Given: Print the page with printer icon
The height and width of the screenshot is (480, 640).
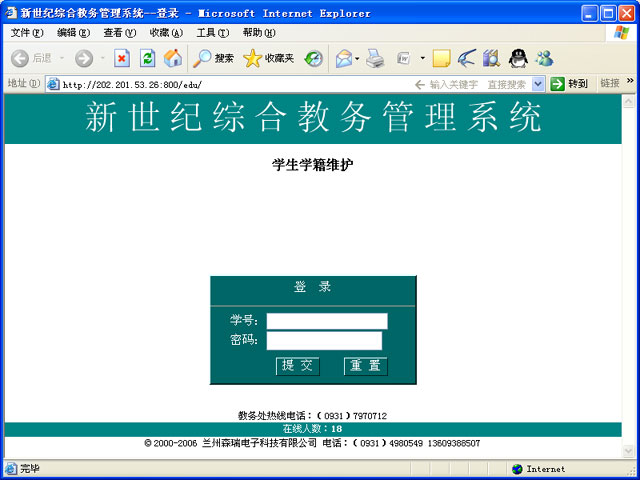Looking at the screenshot, I should click(x=375, y=58).
